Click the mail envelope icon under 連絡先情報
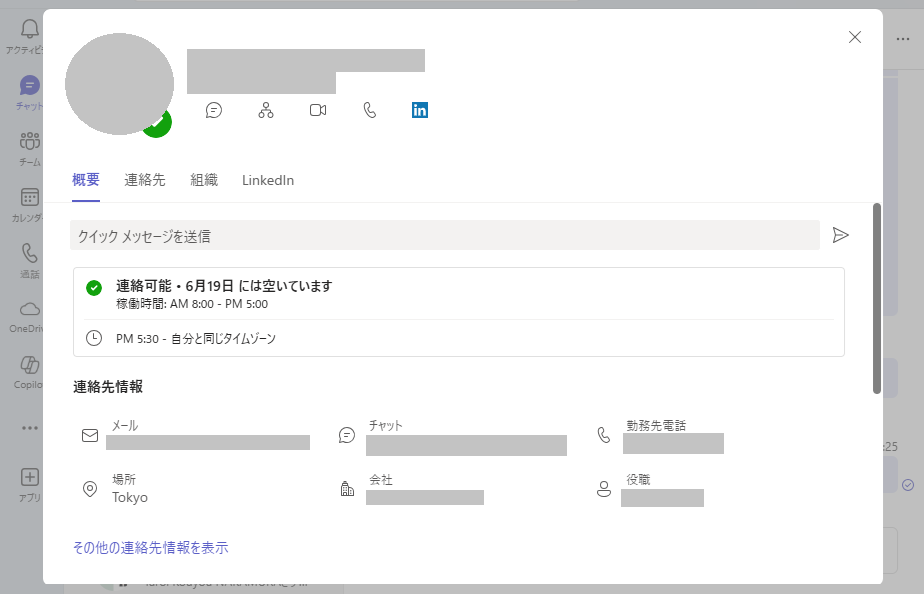This screenshot has width=924, height=594. pos(90,435)
